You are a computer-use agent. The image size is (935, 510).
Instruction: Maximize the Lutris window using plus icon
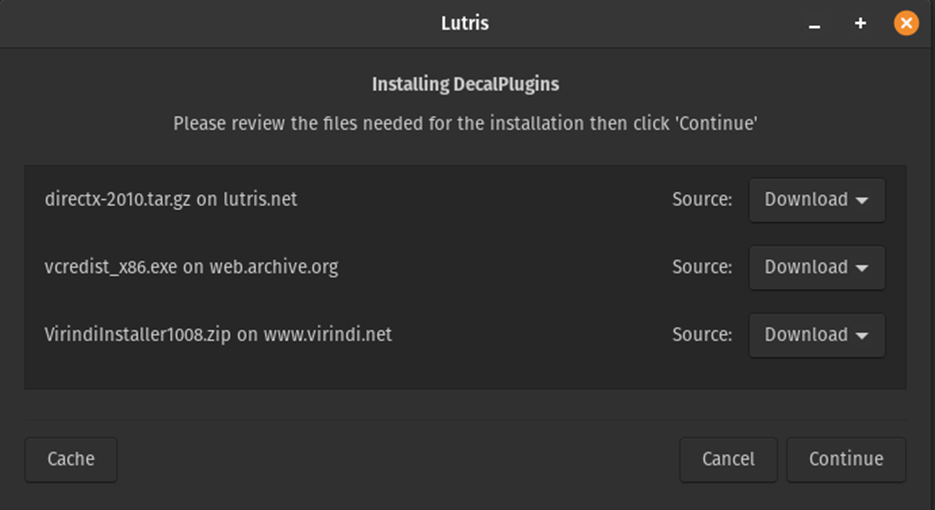860,23
